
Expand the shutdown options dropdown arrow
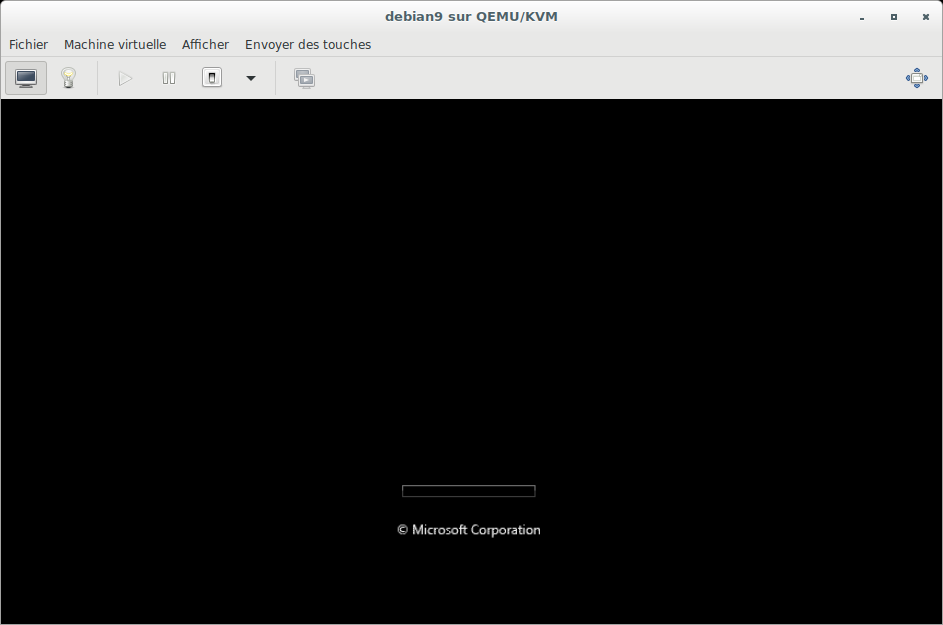click(x=251, y=78)
